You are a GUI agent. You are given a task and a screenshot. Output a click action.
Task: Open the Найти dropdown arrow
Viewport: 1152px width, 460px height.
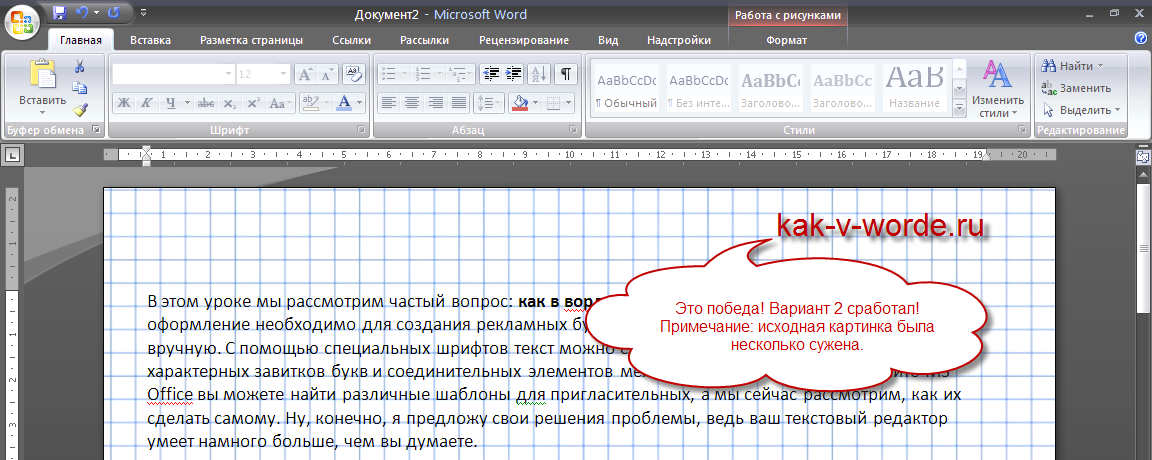1101,66
